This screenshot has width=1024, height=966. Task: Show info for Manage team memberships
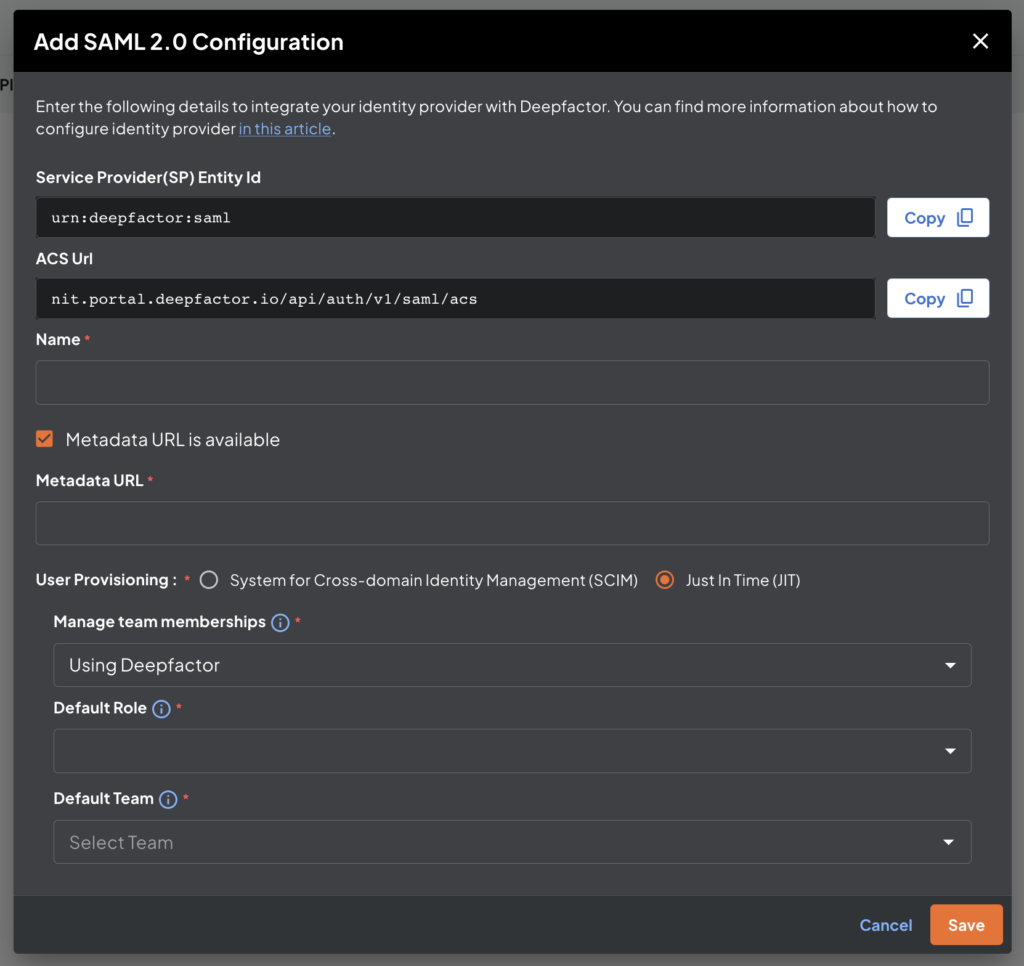280,622
